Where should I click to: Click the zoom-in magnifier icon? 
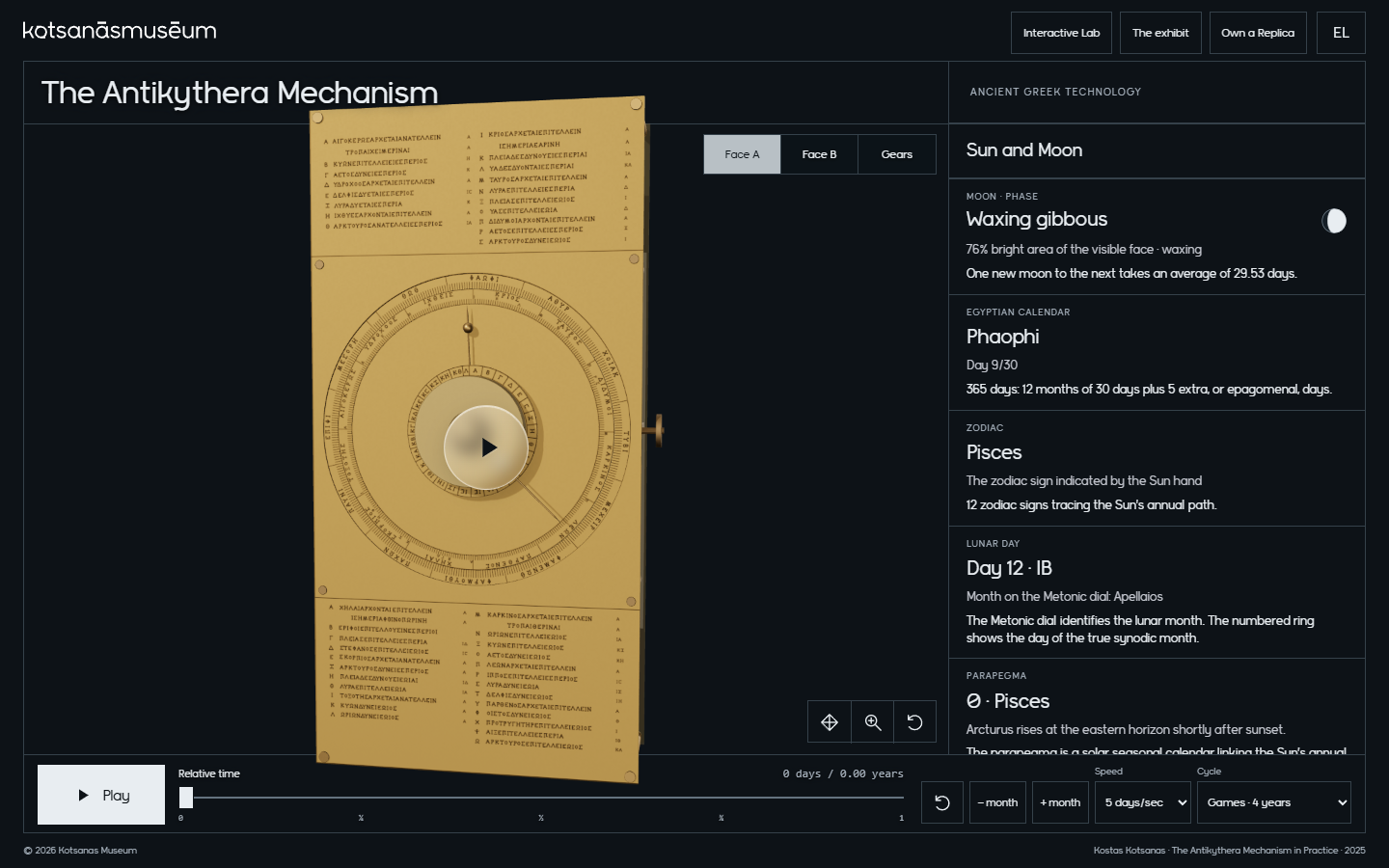(873, 721)
